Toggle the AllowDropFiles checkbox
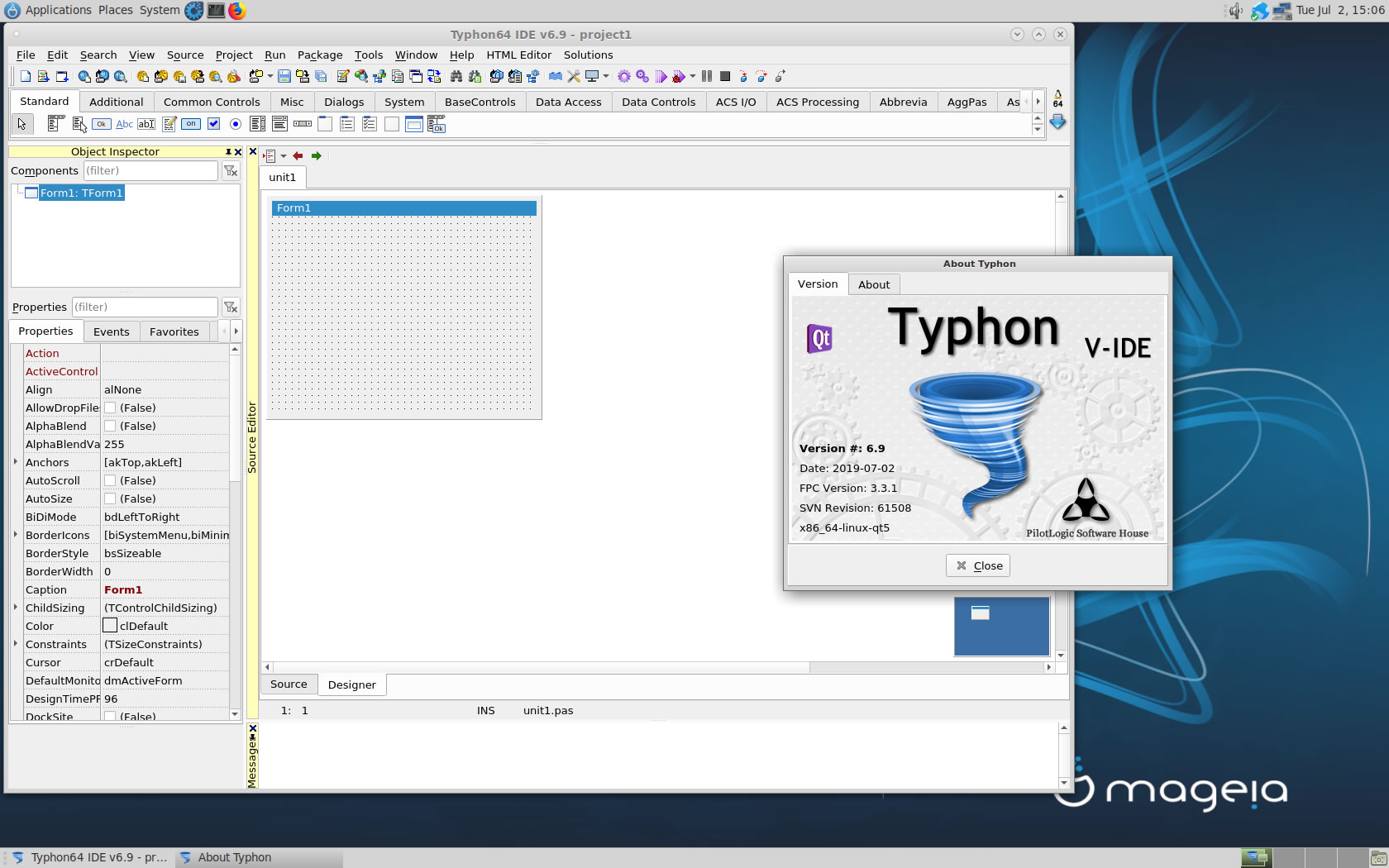 point(110,408)
